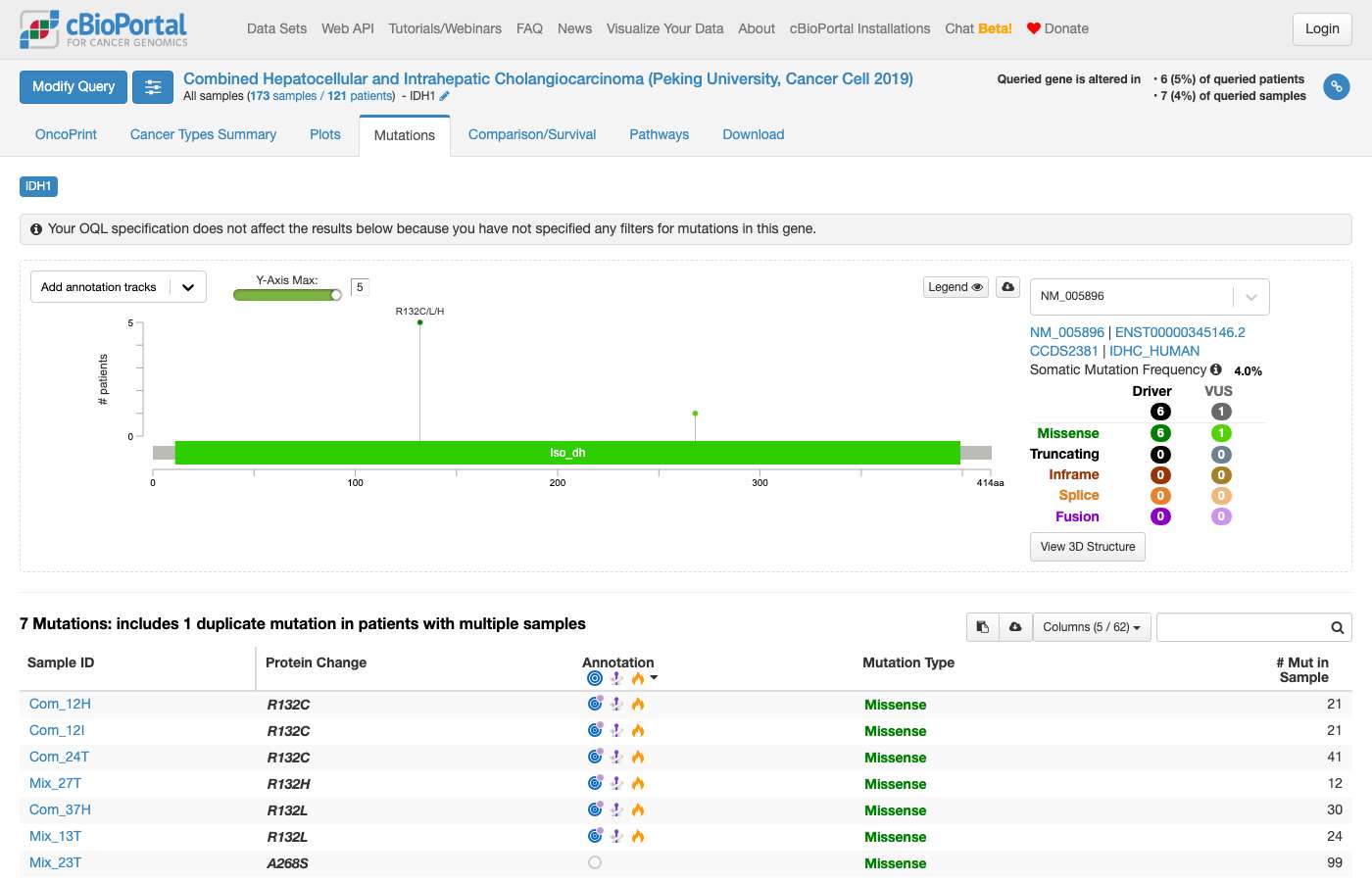
Task: Toggle the Fusion Driver count badge
Action: pos(1160,516)
